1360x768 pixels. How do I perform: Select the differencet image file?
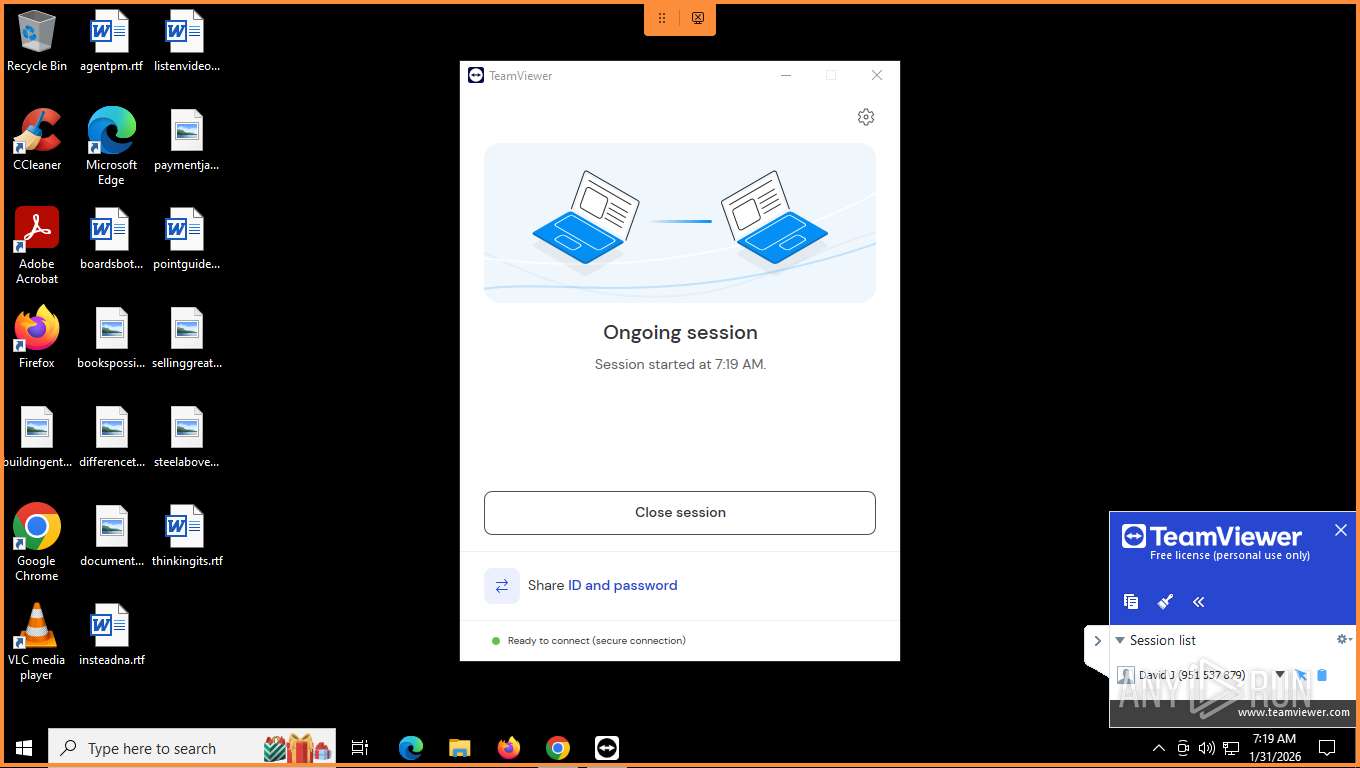pos(111,437)
